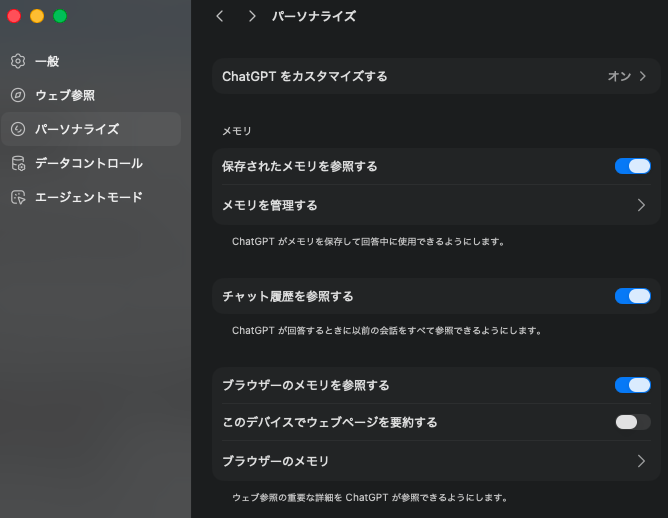
Task: Click the パーソナライズ sidebar icon
Action: click(17, 129)
